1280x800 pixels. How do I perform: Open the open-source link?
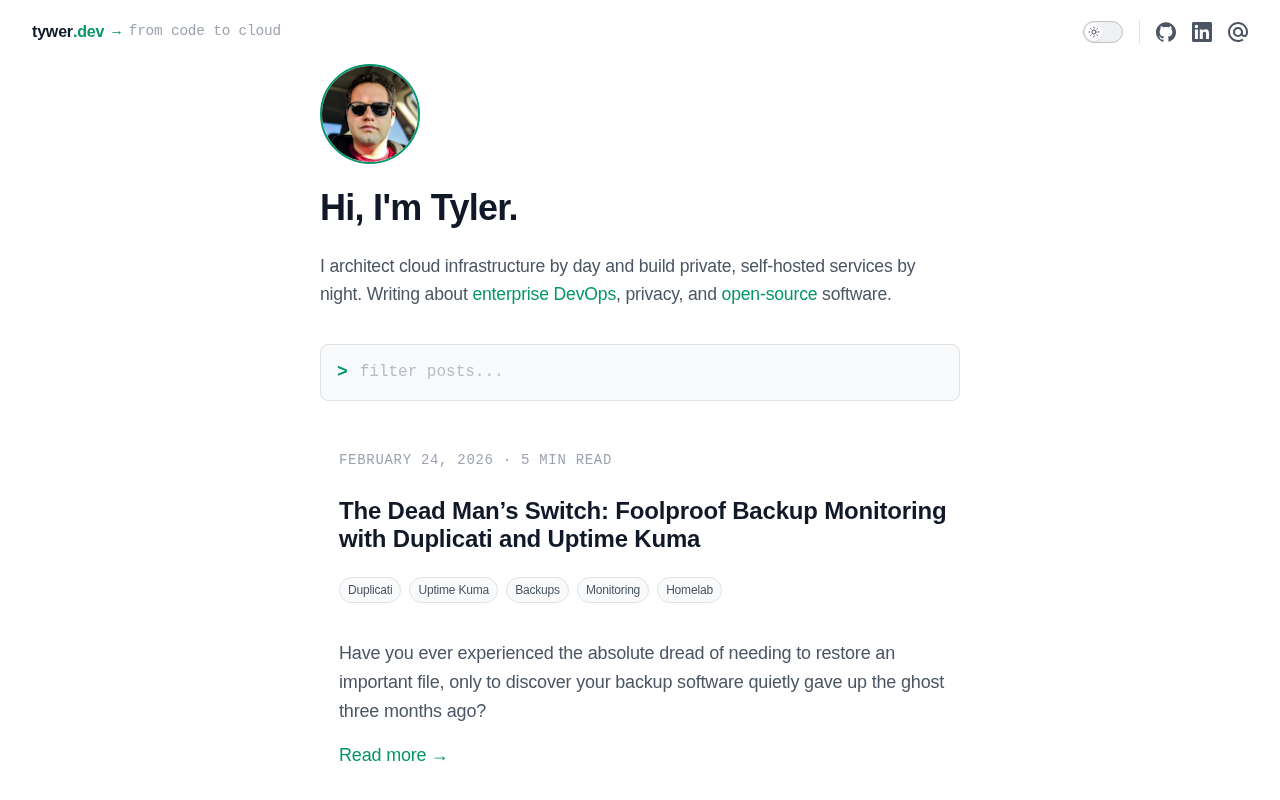coord(769,294)
